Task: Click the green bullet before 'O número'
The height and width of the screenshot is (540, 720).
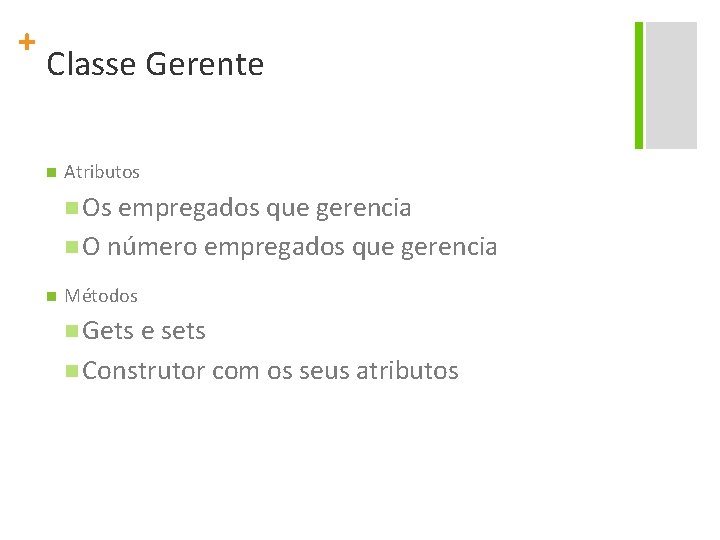Action: (71, 247)
